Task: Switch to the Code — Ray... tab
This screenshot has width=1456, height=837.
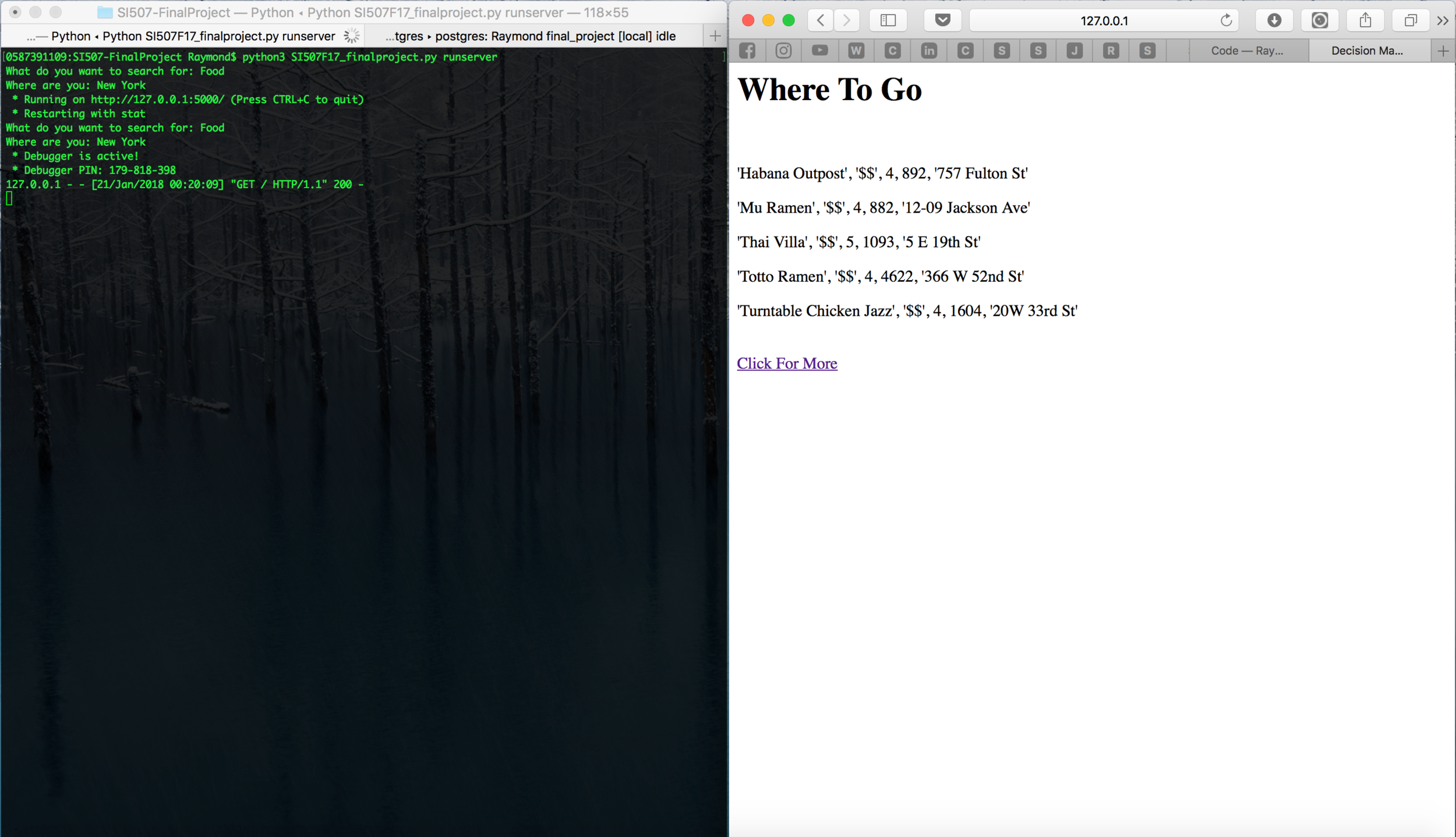Action: pos(1246,51)
